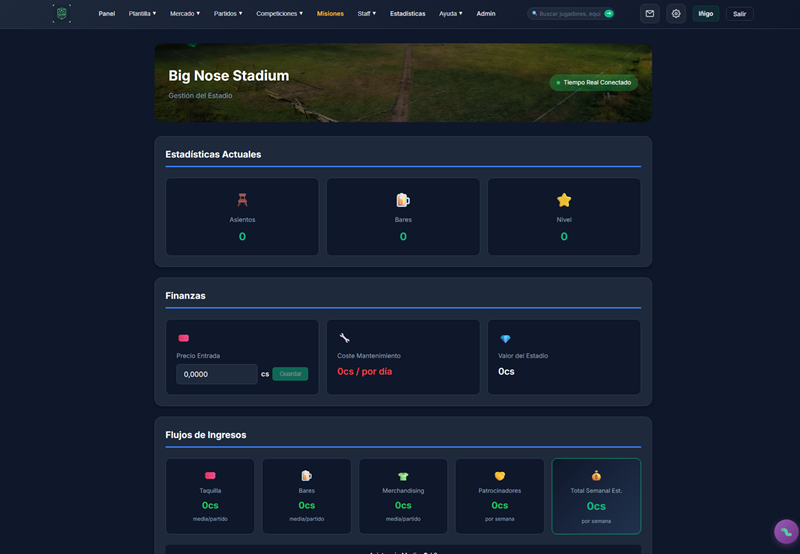Click the Merchandising shirt icon
This screenshot has height=554, width=800.
click(x=403, y=476)
